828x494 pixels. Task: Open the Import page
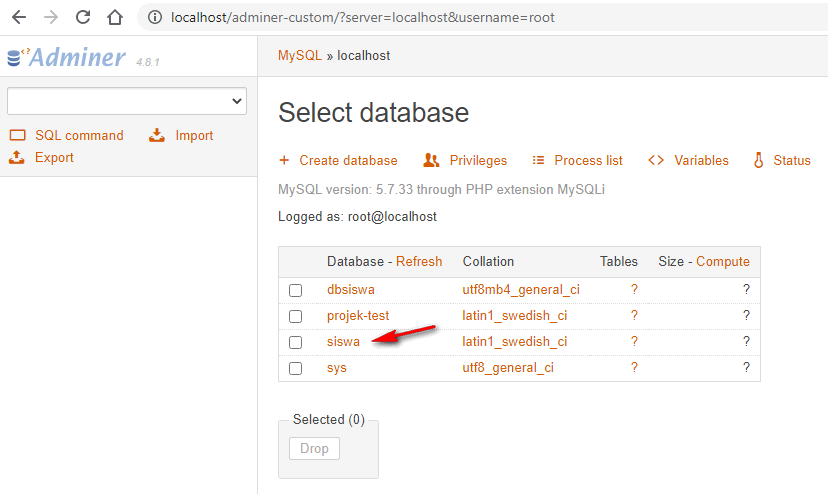(x=194, y=135)
